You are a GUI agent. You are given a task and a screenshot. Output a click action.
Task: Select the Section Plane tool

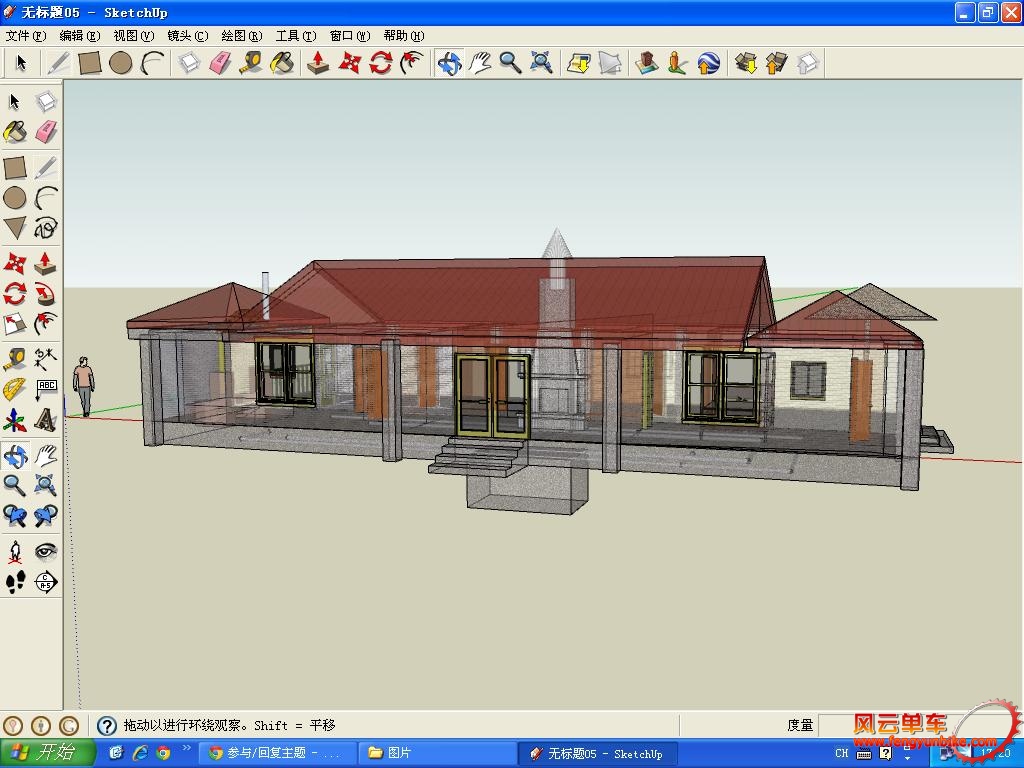(46, 582)
